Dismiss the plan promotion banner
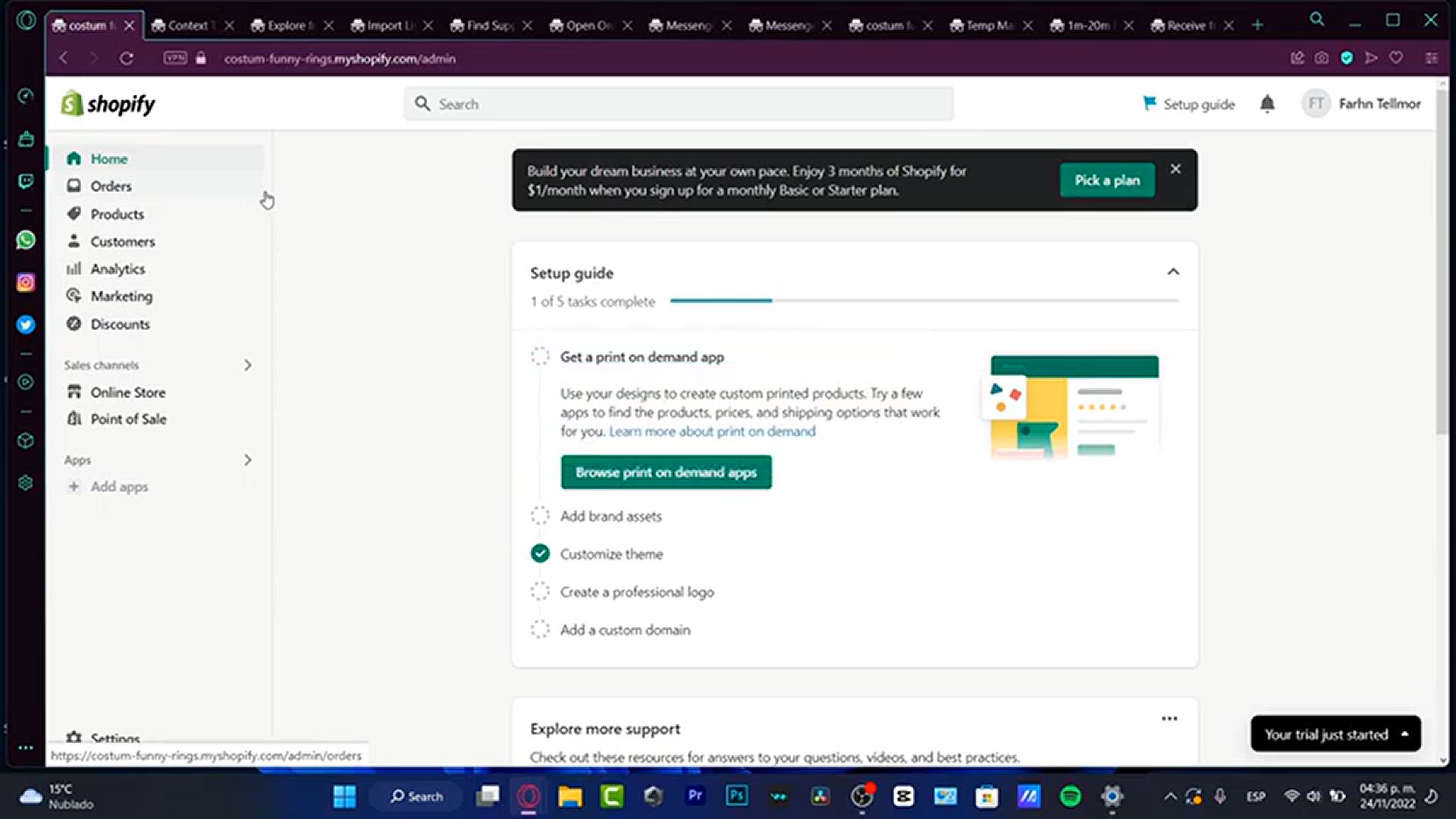The image size is (1456, 819). coord(1175,169)
